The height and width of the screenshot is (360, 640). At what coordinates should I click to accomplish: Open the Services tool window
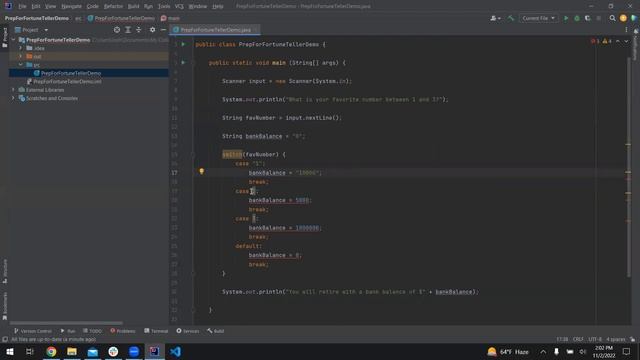pyautogui.click(x=188, y=331)
